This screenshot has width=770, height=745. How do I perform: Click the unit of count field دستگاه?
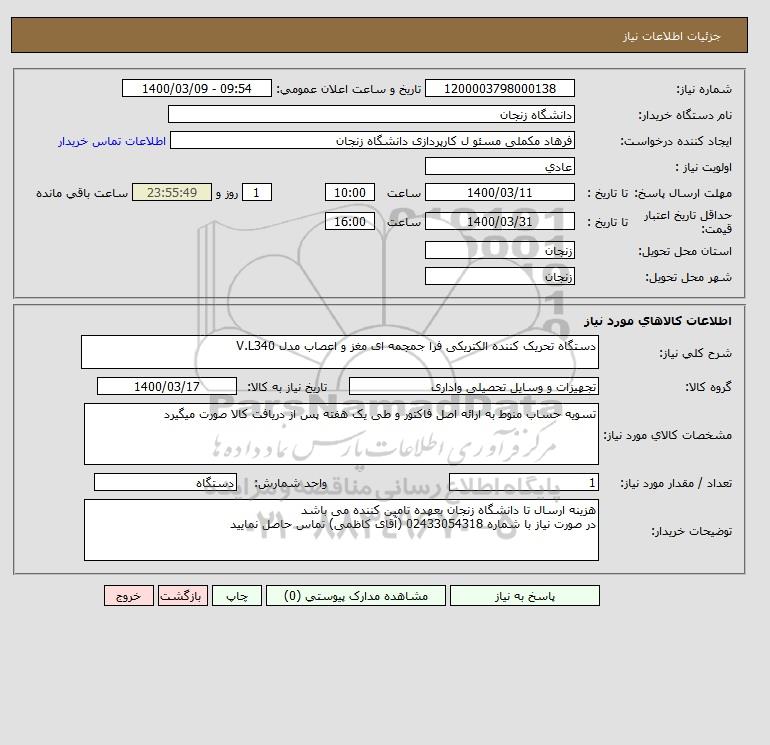tap(165, 482)
